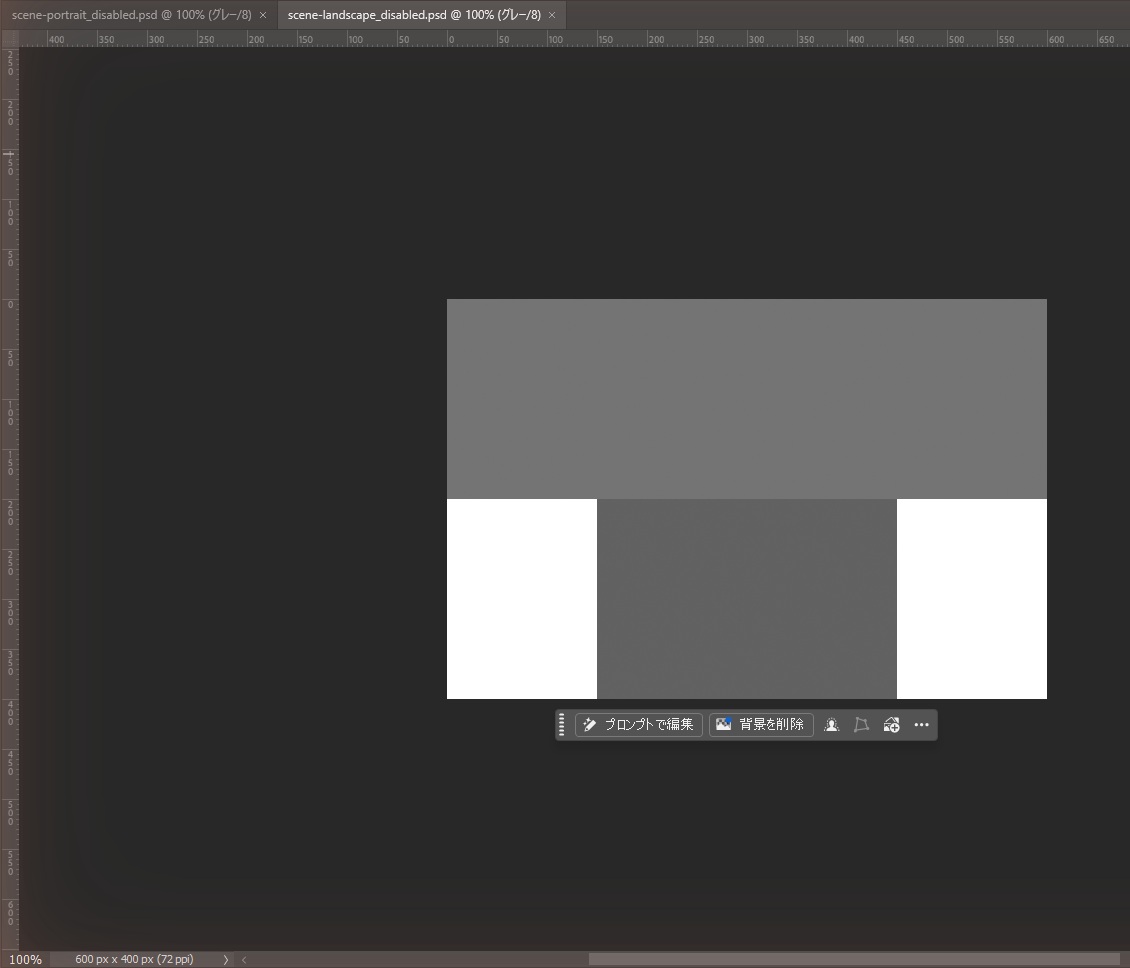Screen dimensions: 1130x968
Task: Click the horizontal scrollbar's left arrow
Action: [x=244, y=959]
